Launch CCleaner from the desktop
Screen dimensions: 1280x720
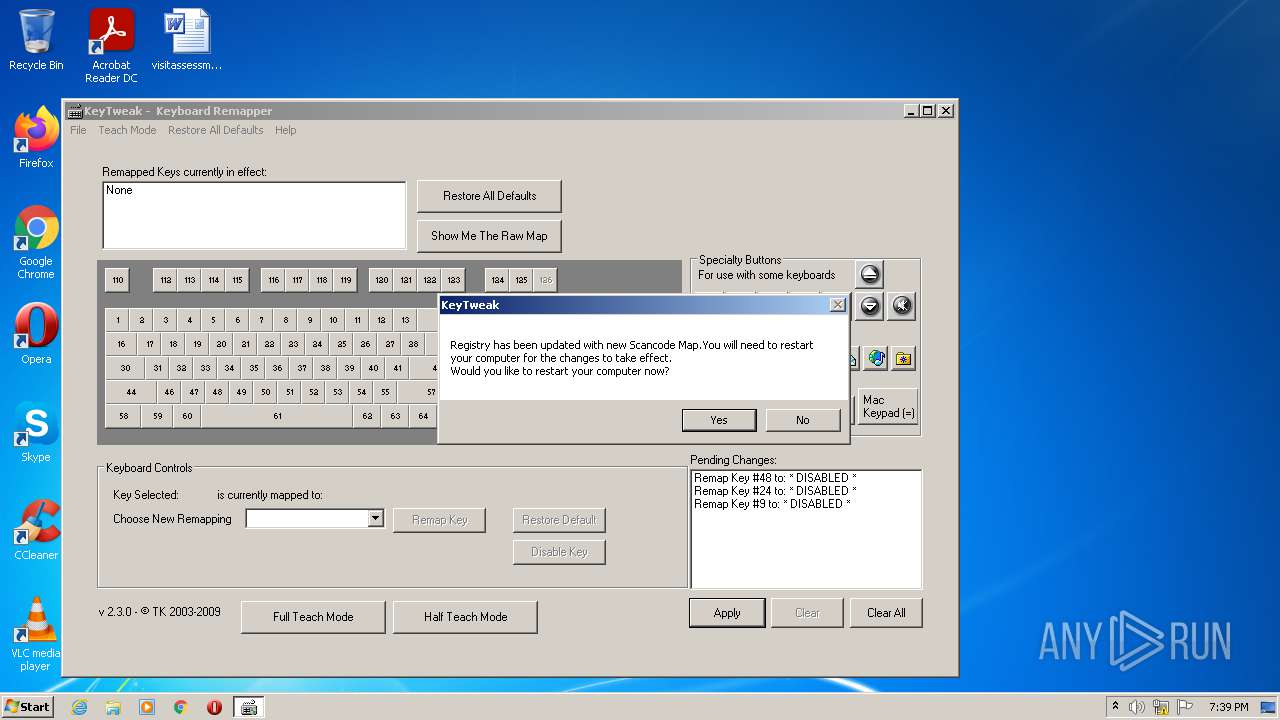click(36, 530)
